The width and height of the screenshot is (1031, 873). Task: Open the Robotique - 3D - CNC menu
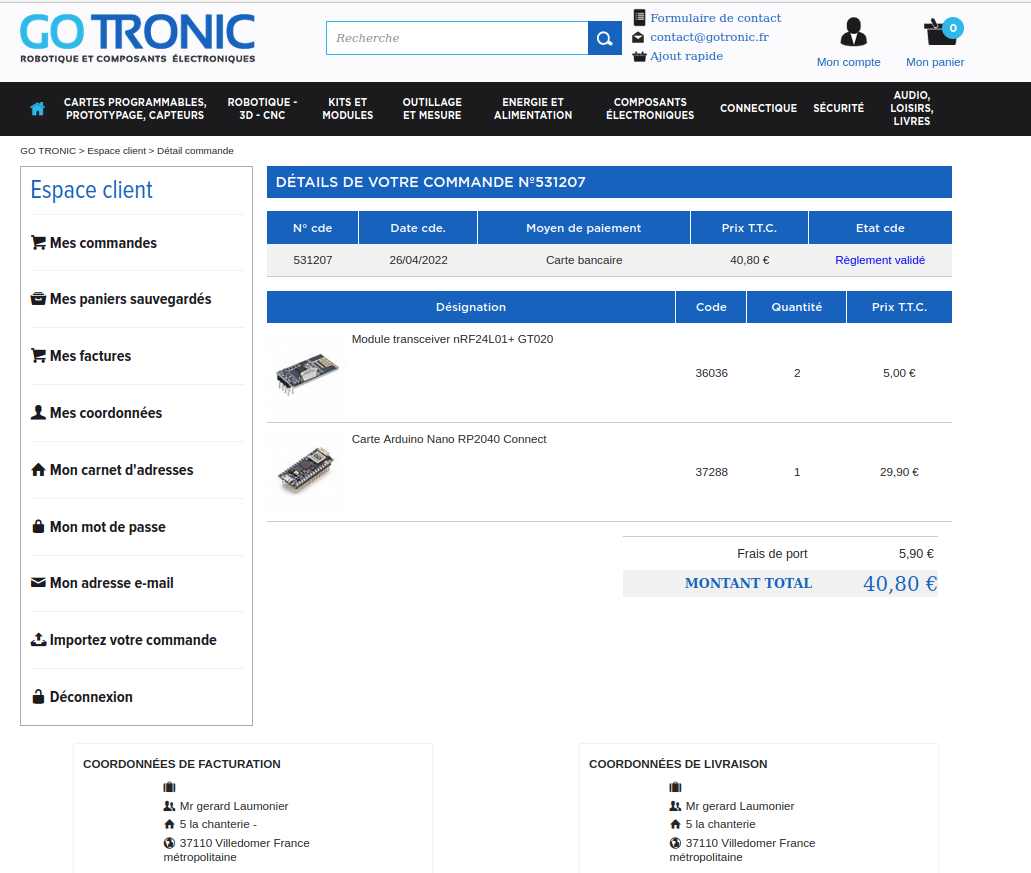tap(262, 109)
